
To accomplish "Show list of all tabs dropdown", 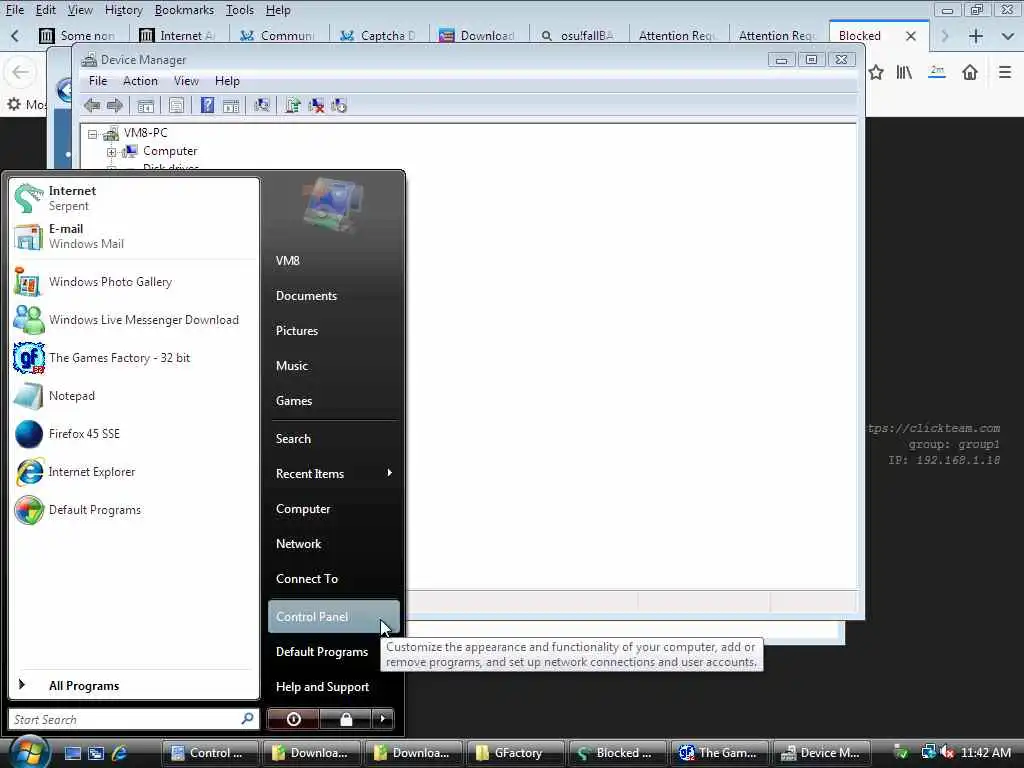I will point(1008,36).
